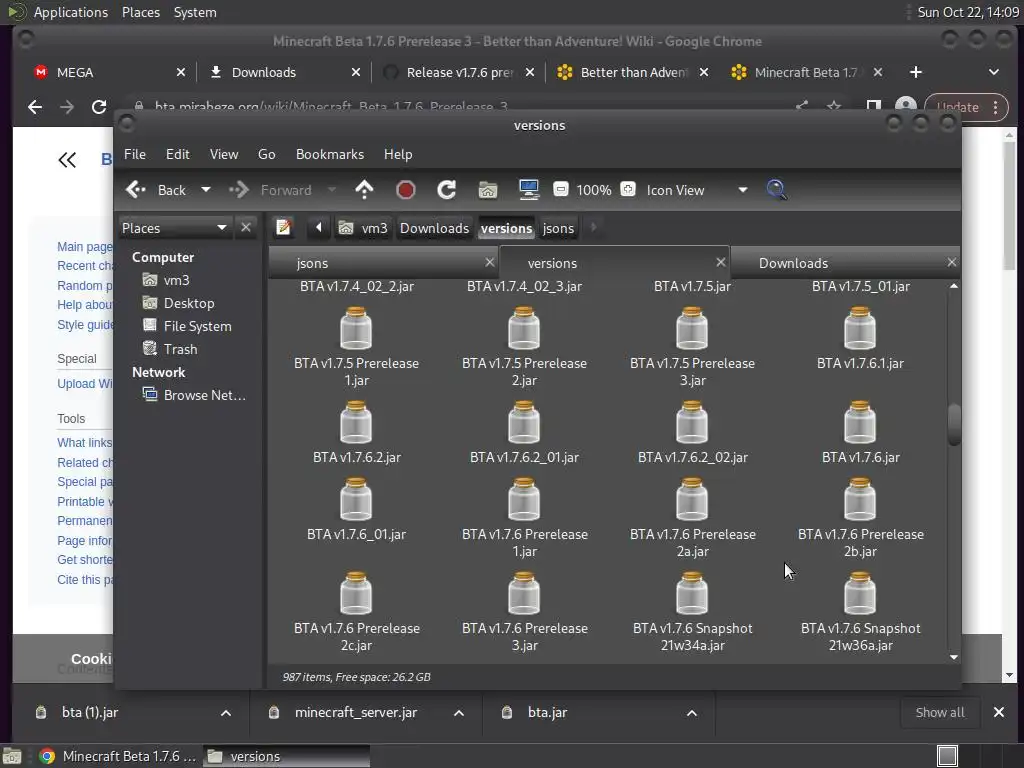1024x768 pixels.
Task: Open the View menu
Action: coord(223,154)
